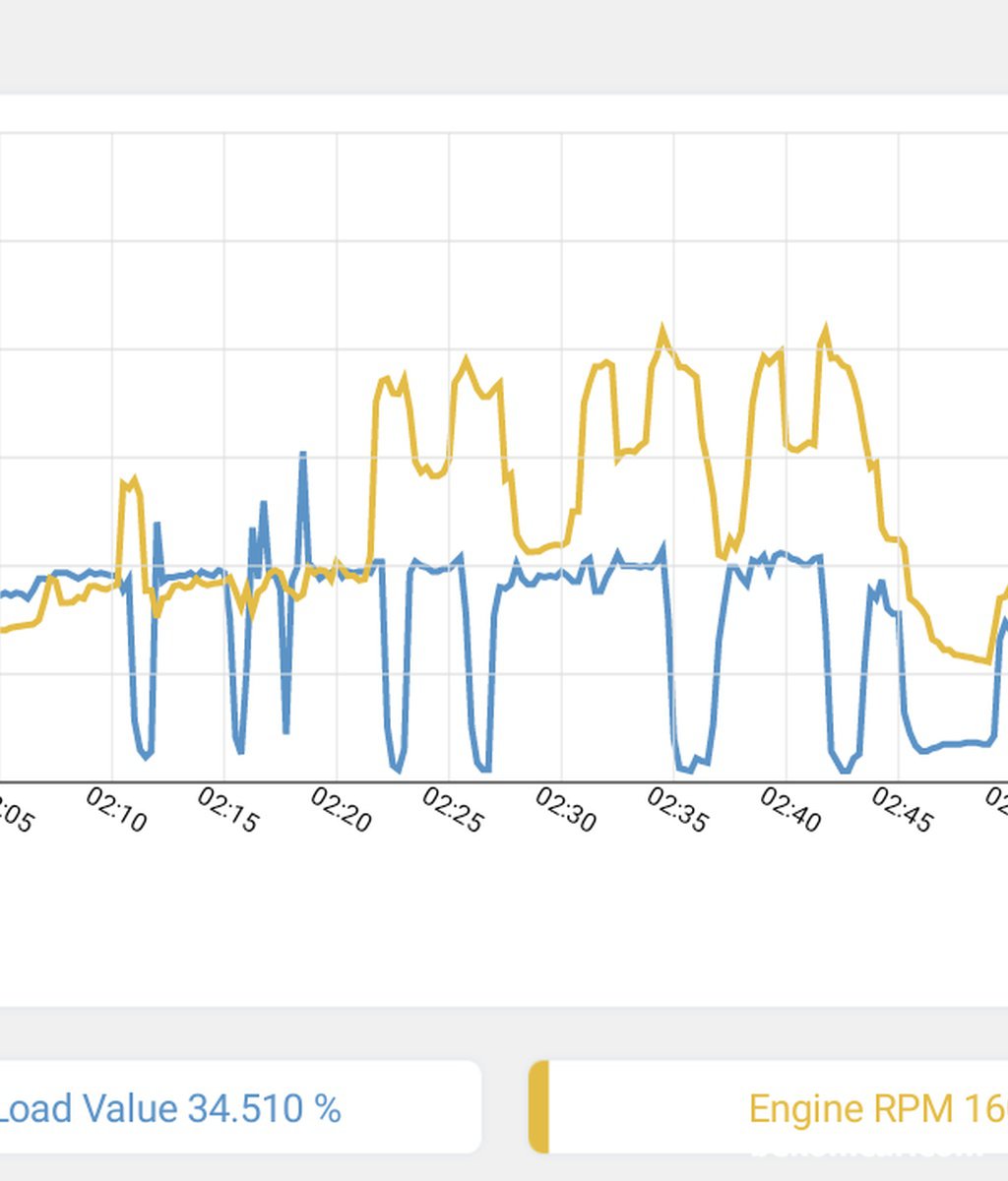Click the blue dip bottom just after 02:10
This screenshot has height=1181, width=1008.
(x=146, y=754)
